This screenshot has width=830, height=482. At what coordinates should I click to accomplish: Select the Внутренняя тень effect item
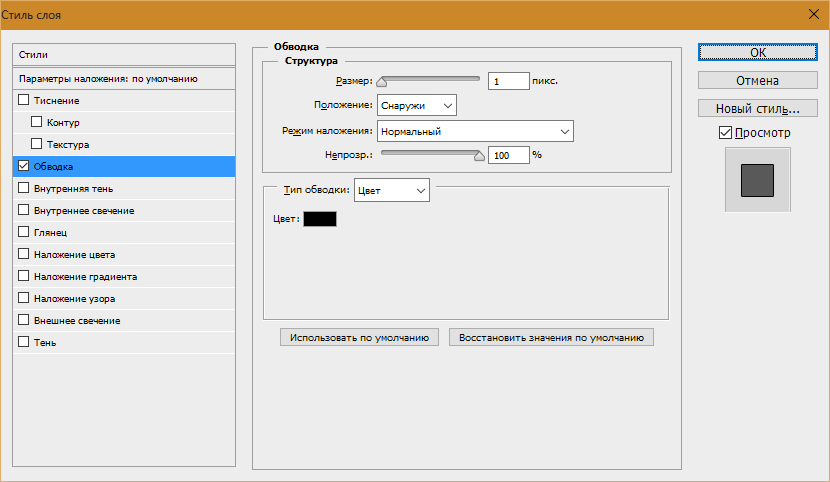124,188
